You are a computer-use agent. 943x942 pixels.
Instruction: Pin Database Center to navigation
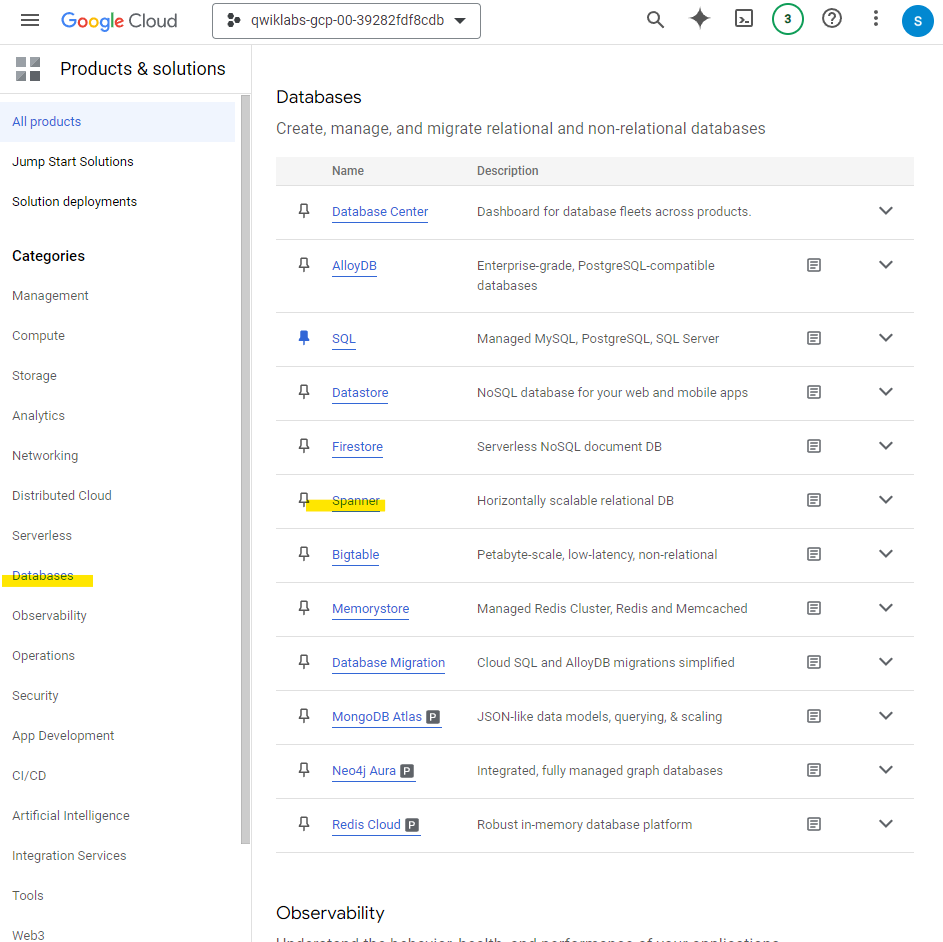(304, 211)
